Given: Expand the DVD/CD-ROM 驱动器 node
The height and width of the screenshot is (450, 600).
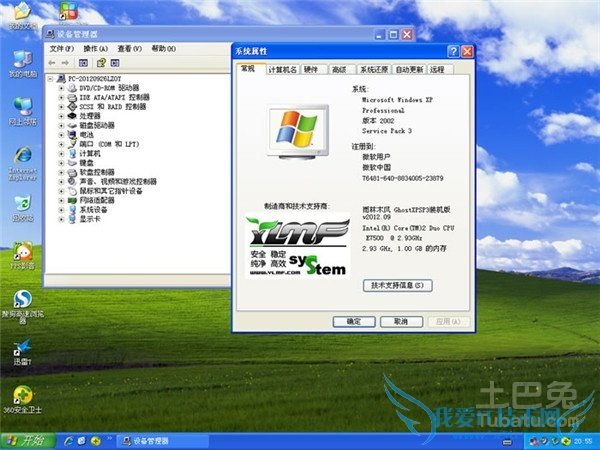Looking at the screenshot, I should tap(61, 88).
